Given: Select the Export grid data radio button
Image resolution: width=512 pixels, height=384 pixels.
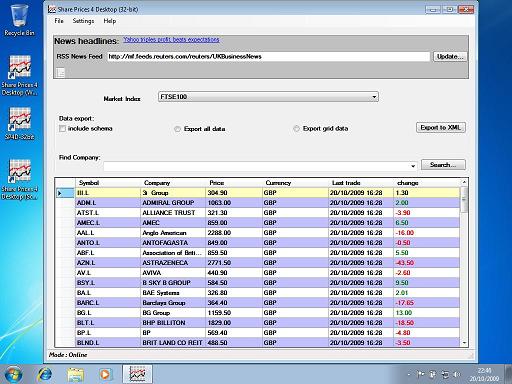Looking at the screenshot, I should 296,129.
